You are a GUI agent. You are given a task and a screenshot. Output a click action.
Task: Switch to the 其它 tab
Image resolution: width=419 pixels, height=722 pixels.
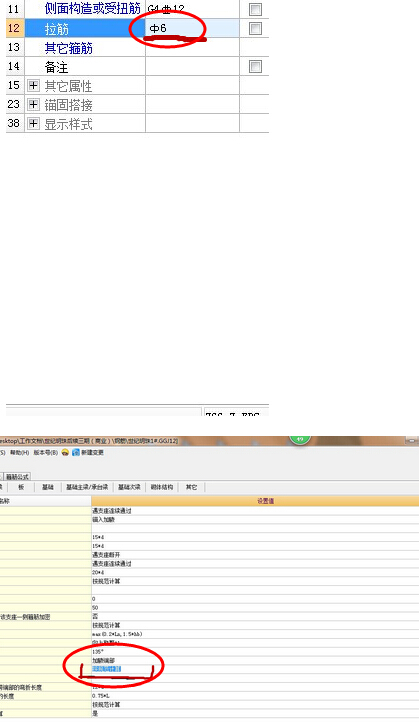pyautogui.click(x=191, y=487)
